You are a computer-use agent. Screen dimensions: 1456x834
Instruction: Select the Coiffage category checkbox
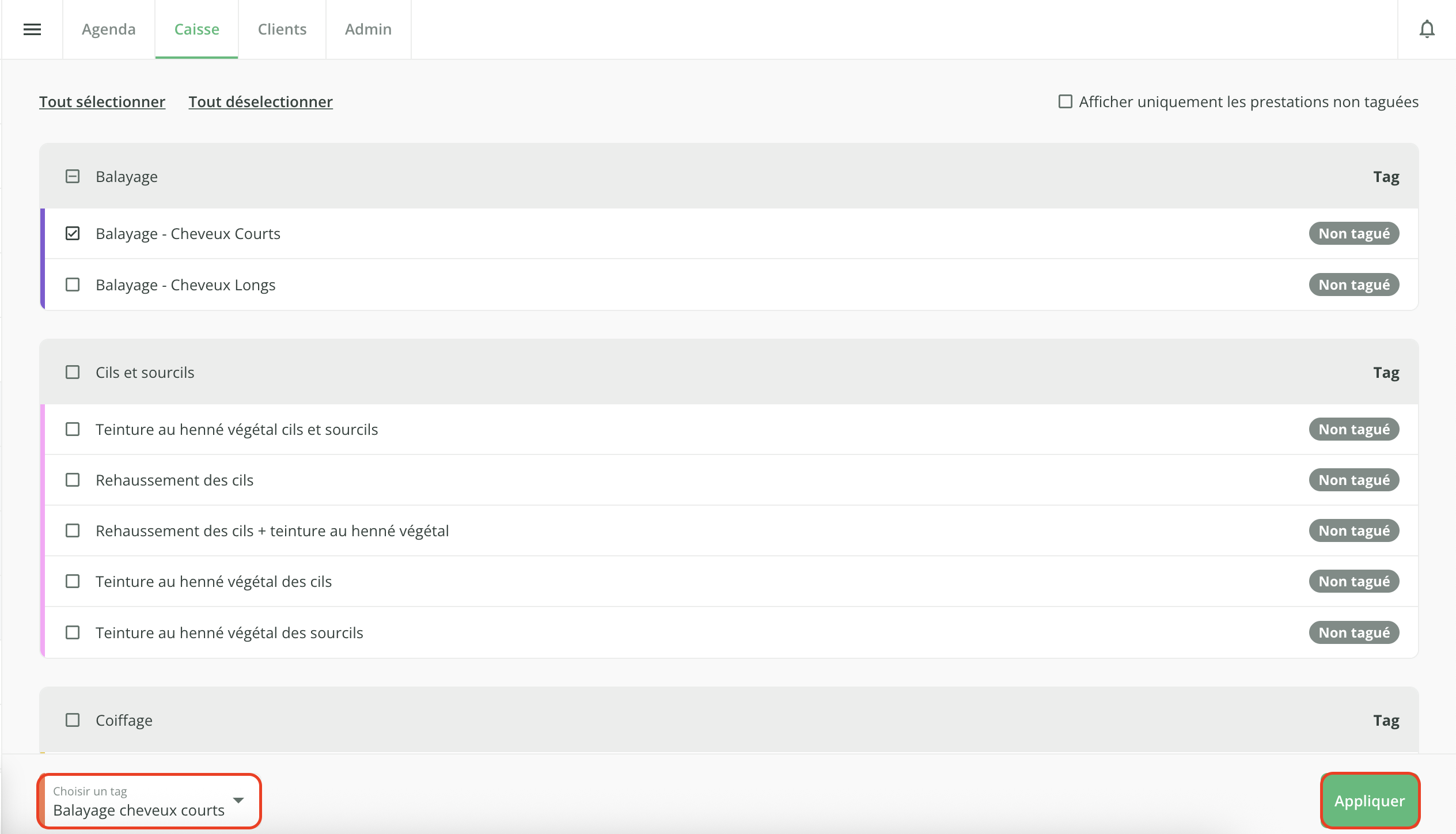pos(73,720)
